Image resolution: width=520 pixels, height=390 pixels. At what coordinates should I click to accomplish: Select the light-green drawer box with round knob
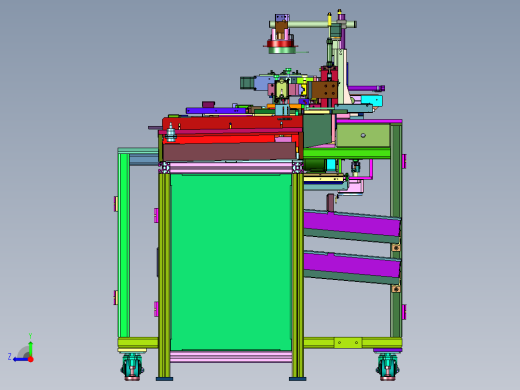pyautogui.click(x=363, y=135)
